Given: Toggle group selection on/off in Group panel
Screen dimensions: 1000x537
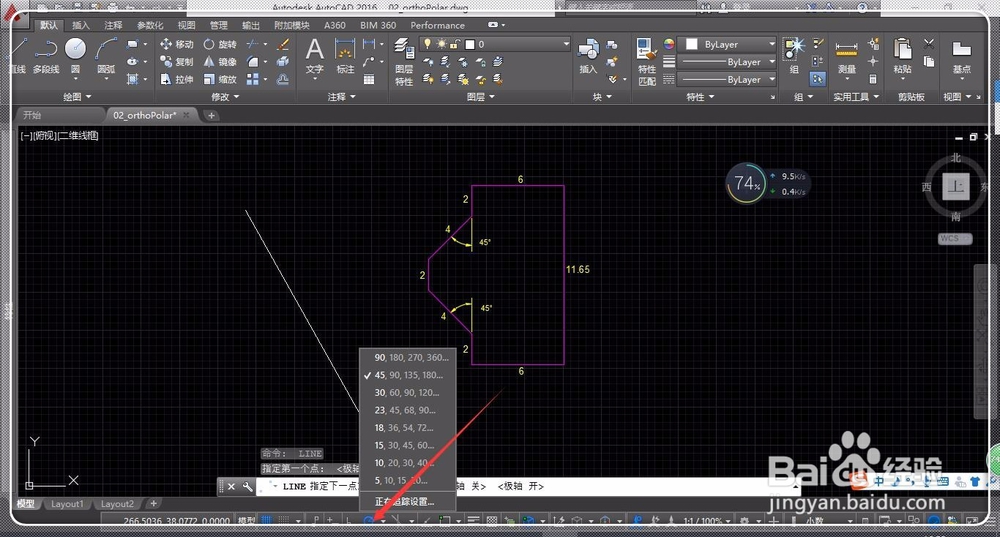Looking at the screenshot, I should coord(818,79).
